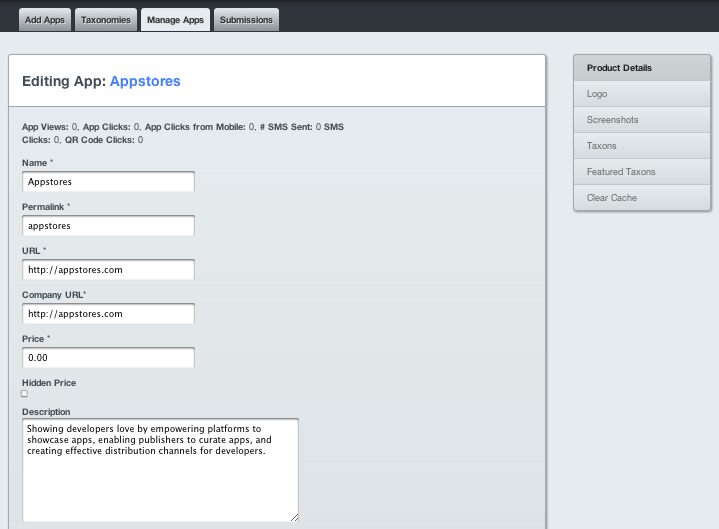Click Clear Cache in sidebar

click(x=642, y=198)
